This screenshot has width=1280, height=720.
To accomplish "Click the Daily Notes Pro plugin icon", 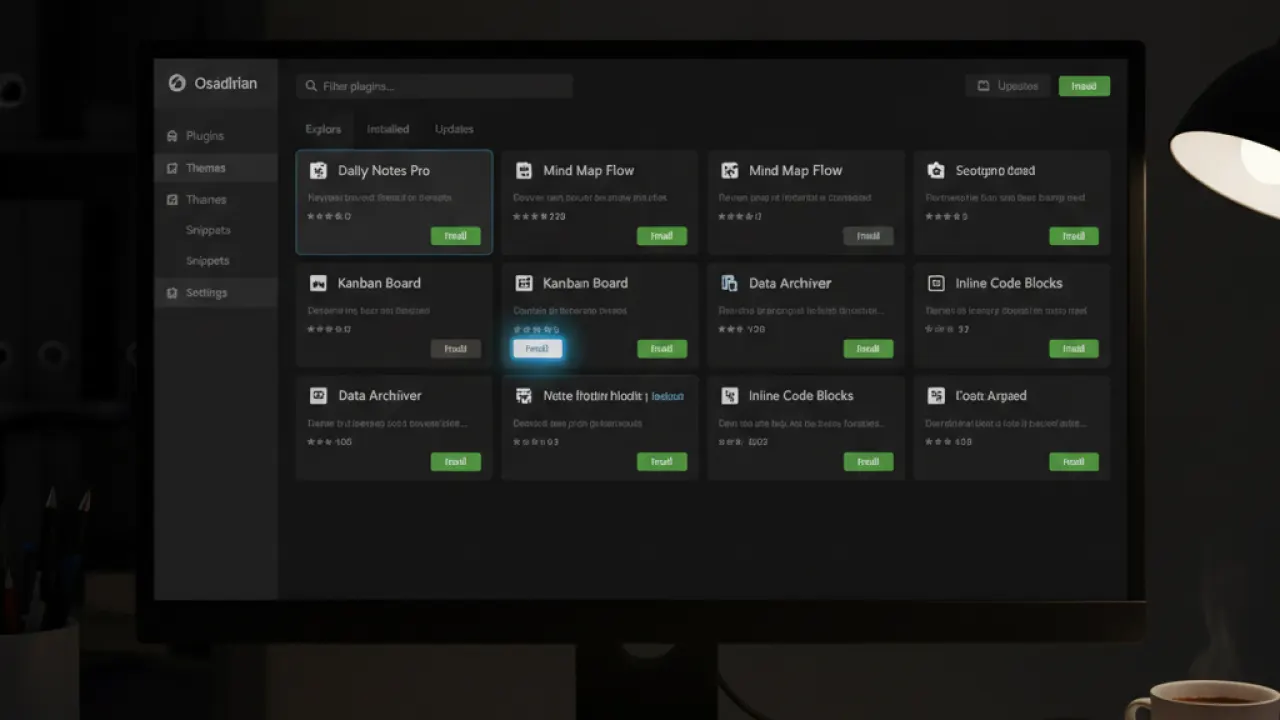I will point(318,170).
